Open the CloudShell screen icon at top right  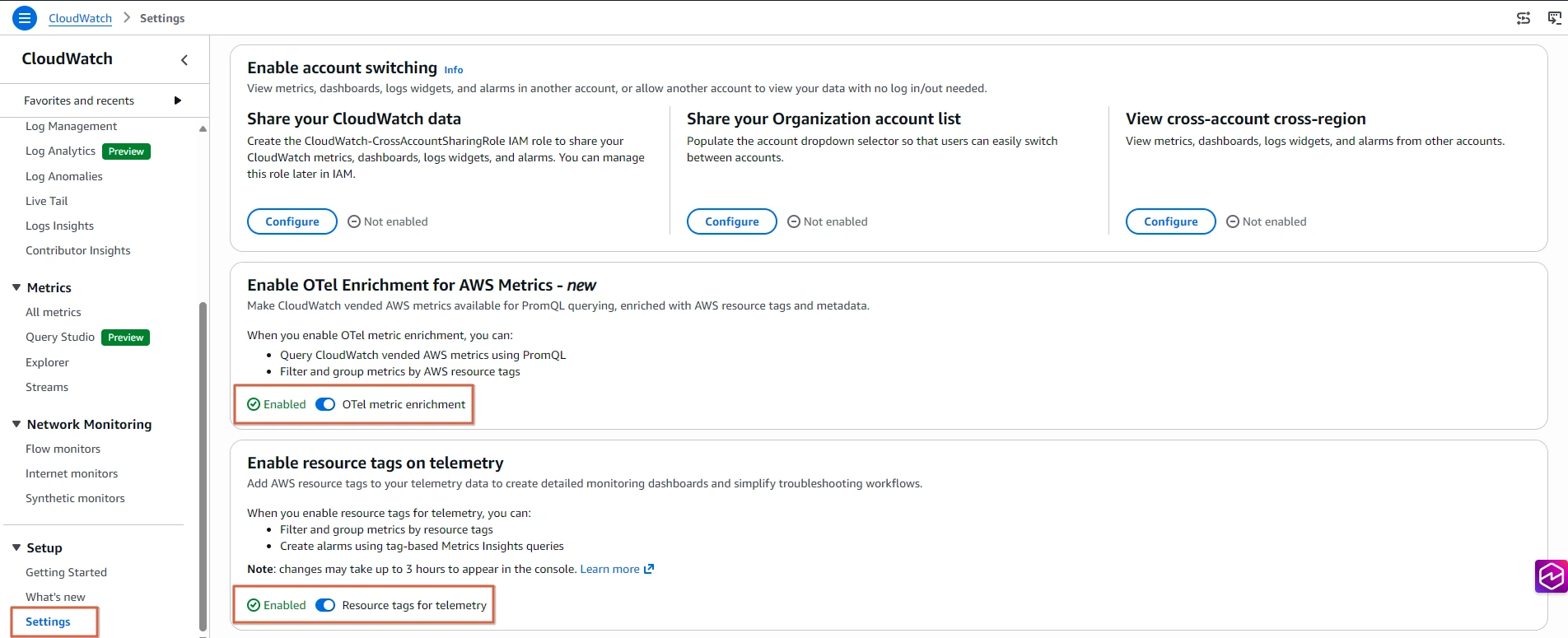pyautogui.click(x=1554, y=18)
